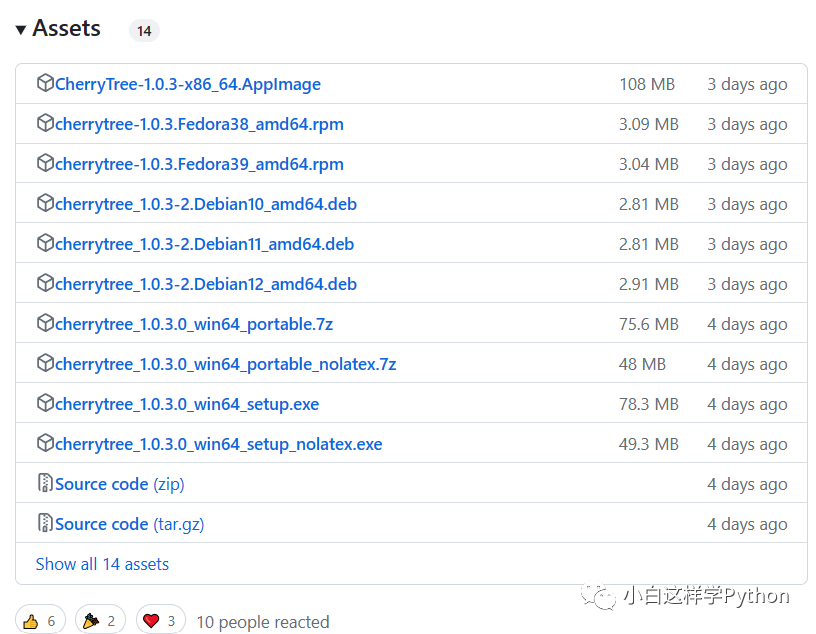
Task: Click Show all 14 assets link
Action: pos(103,564)
